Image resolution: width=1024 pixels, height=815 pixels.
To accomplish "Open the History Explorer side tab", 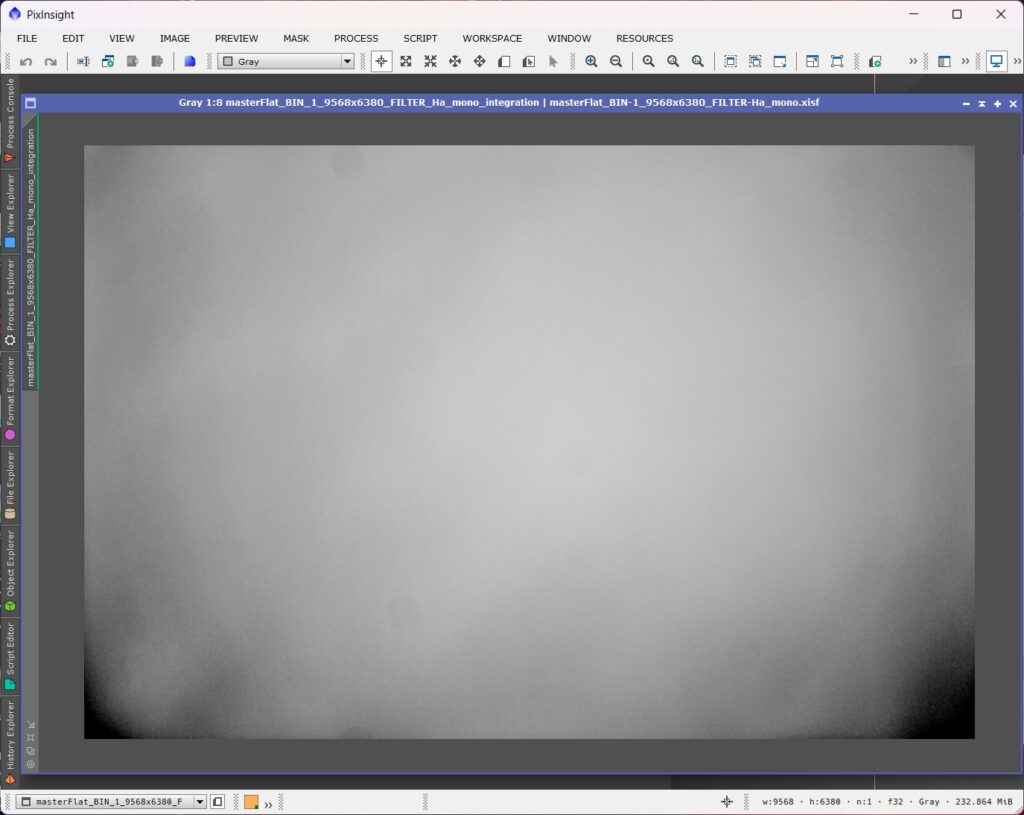I will [x=10, y=742].
